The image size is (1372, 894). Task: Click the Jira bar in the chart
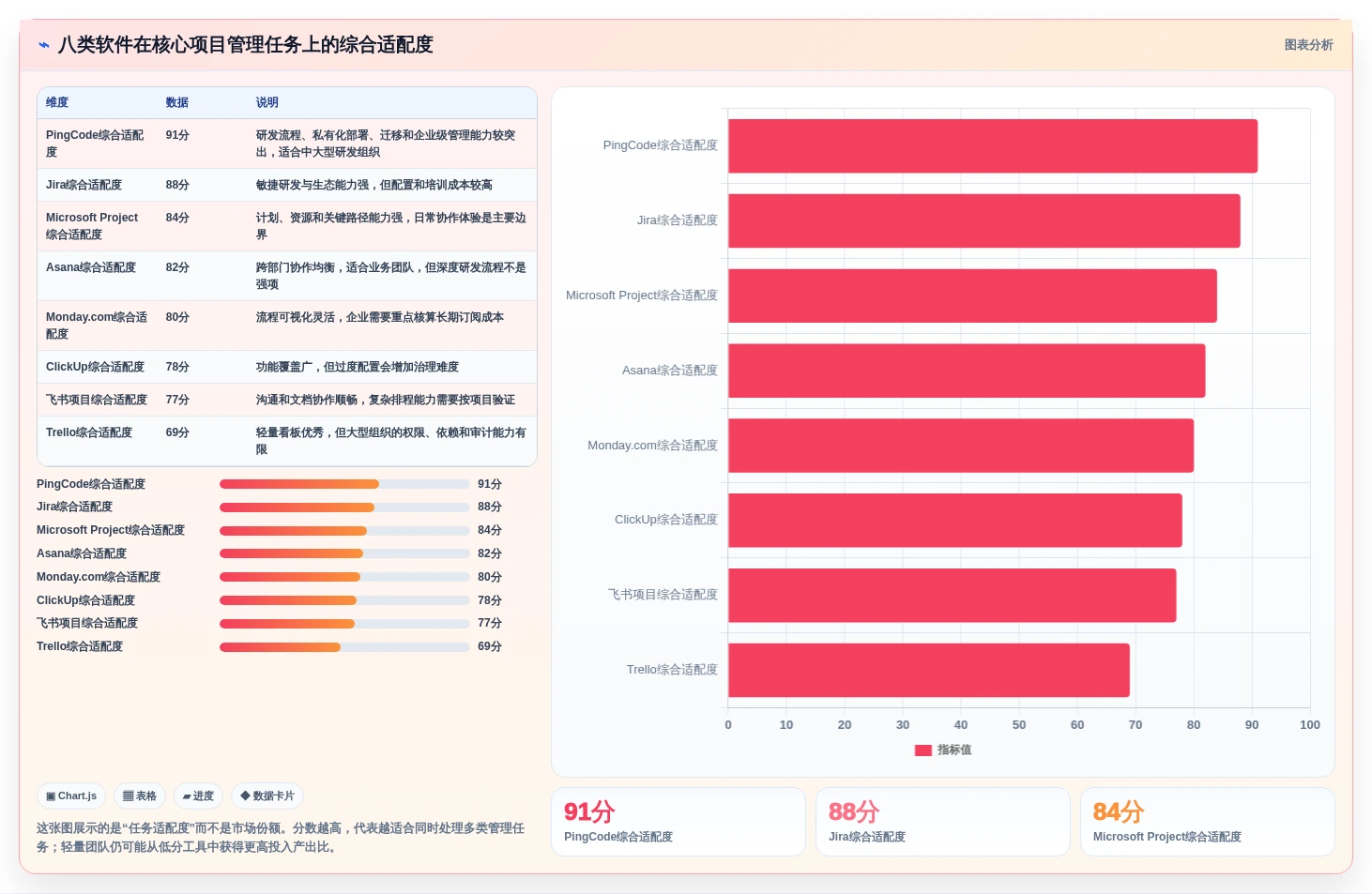pyautogui.click(x=984, y=221)
